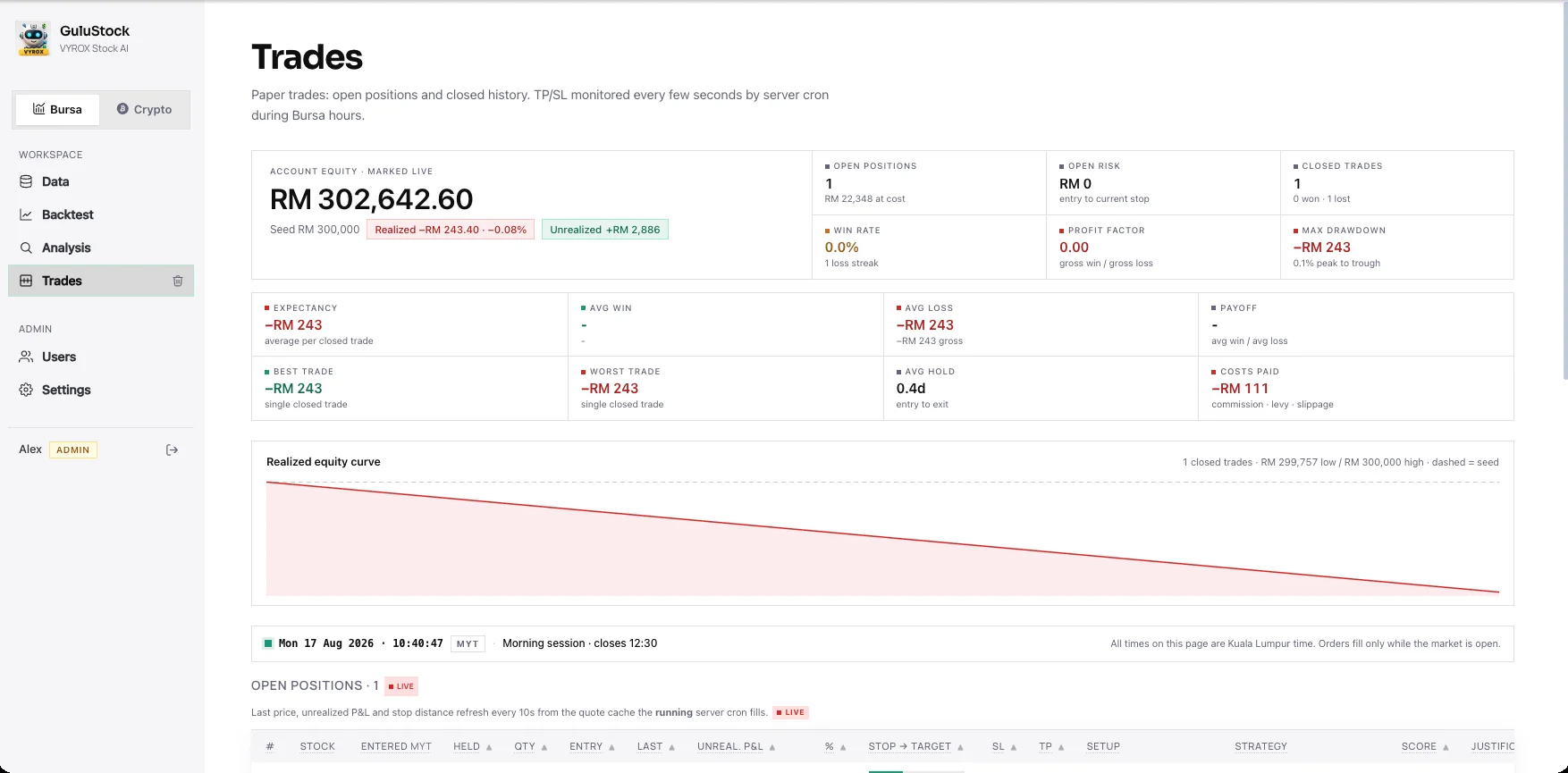Click the Open Positions stat card
Image resolution: width=1568 pixels, height=773 pixels.
(929, 182)
